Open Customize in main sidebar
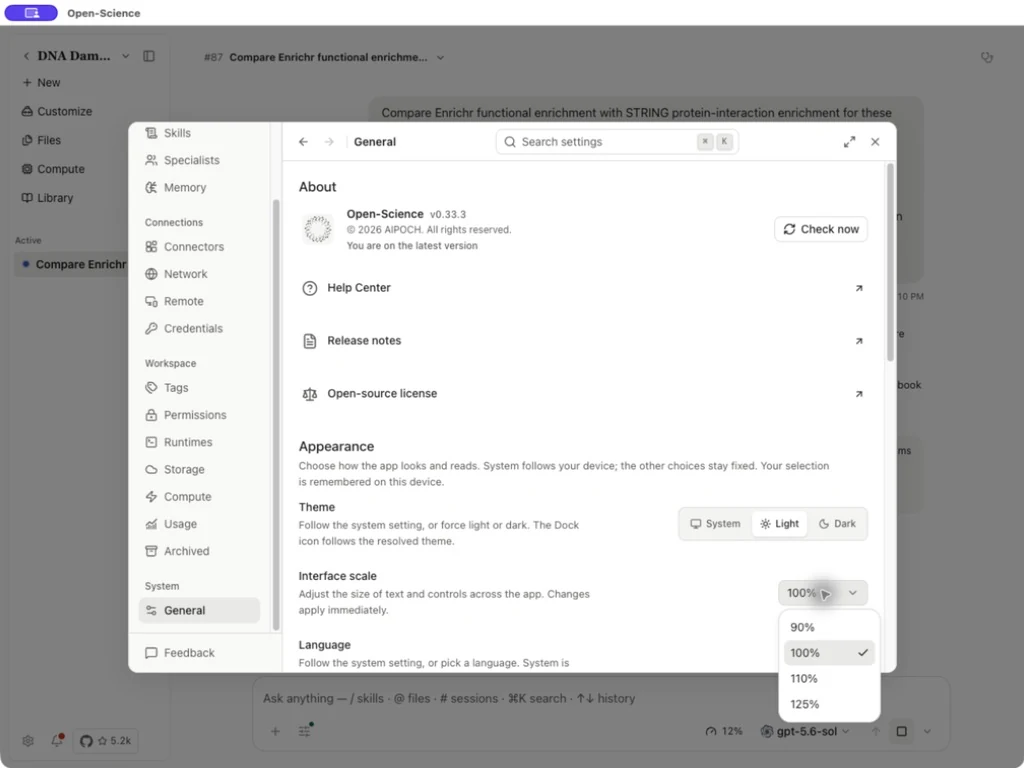The height and width of the screenshot is (768, 1024). pos(57,112)
